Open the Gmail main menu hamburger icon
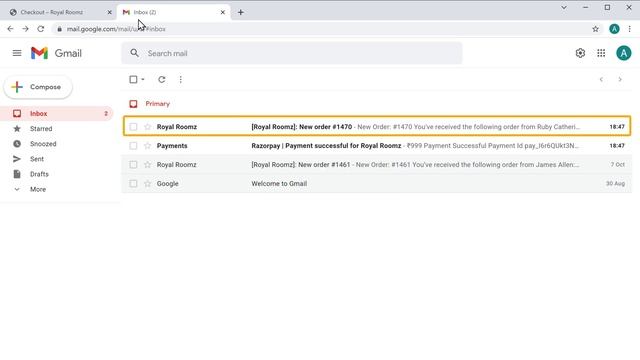The height and width of the screenshot is (360, 640). pos(17,53)
